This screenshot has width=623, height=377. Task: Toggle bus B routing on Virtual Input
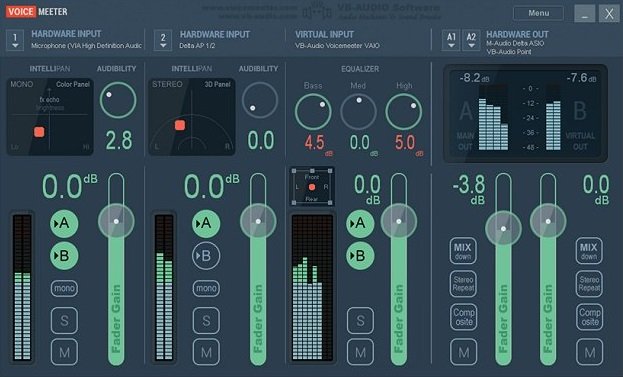point(360,256)
